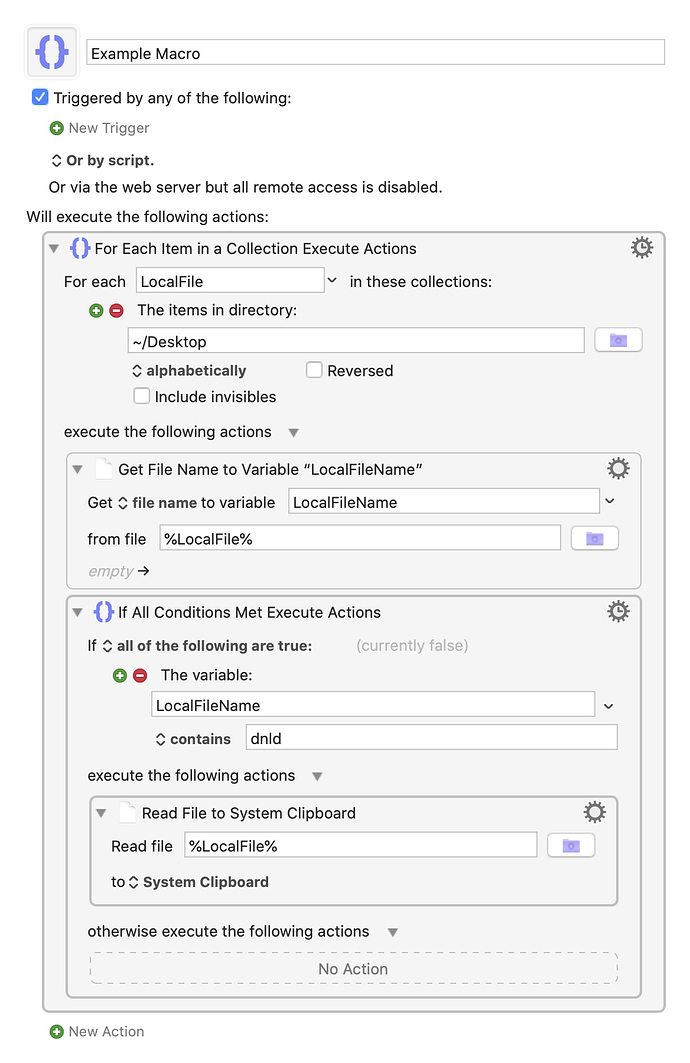The height and width of the screenshot is (1063, 690).
Task: Change the 'contains' comparison popup
Action: point(193,739)
